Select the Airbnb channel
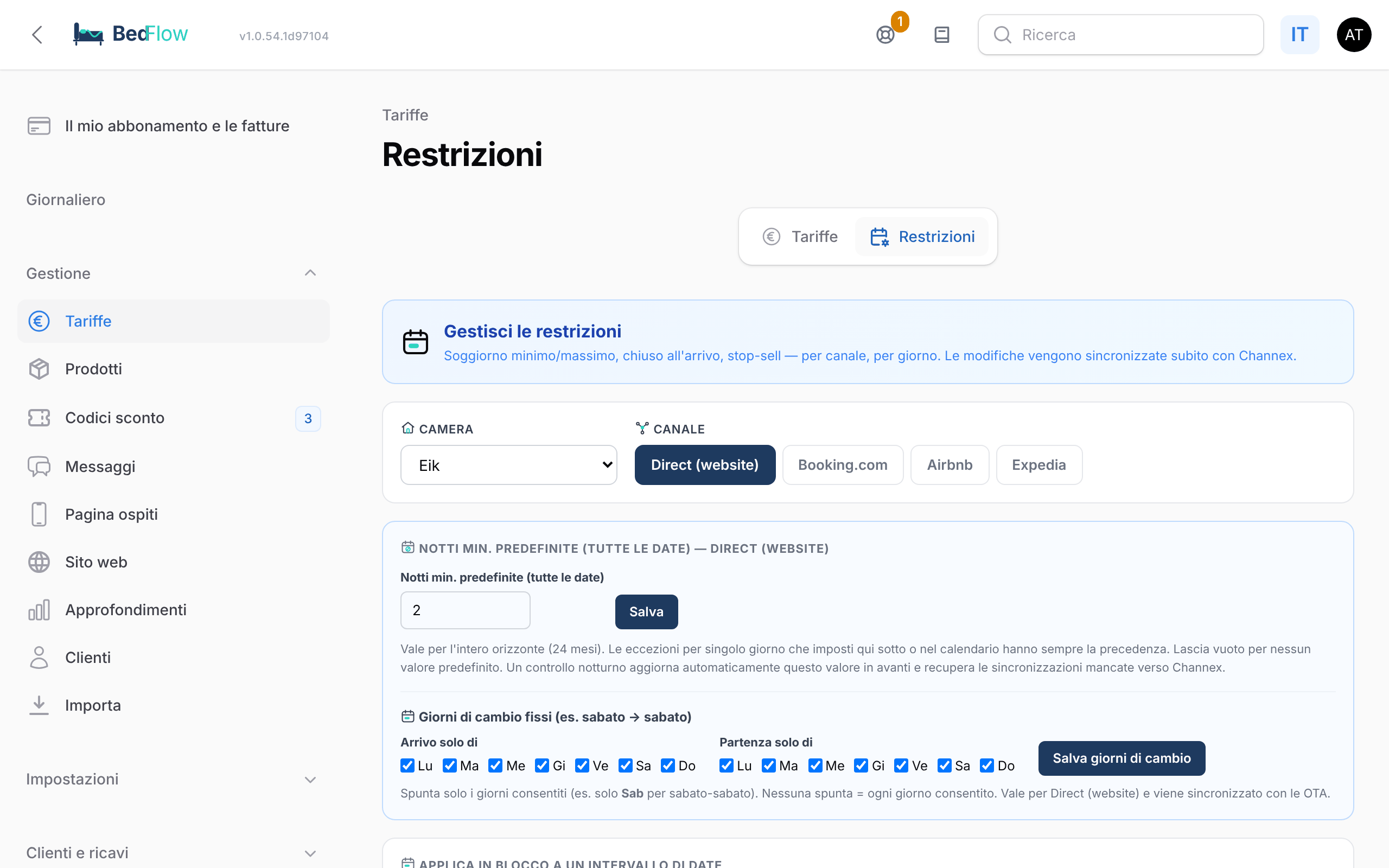Image resolution: width=1389 pixels, height=868 pixels. click(950, 465)
